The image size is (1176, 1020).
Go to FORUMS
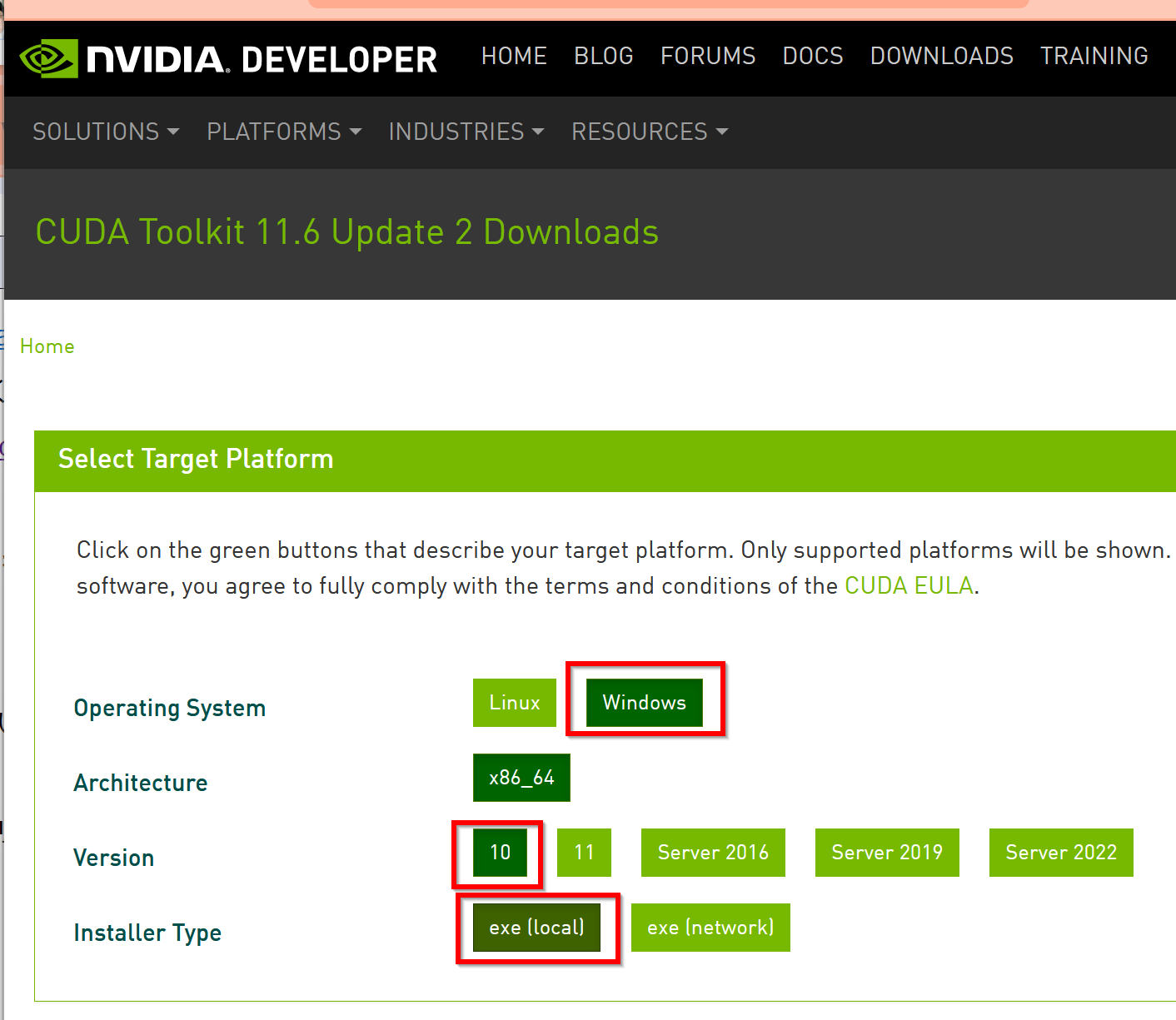pos(708,56)
